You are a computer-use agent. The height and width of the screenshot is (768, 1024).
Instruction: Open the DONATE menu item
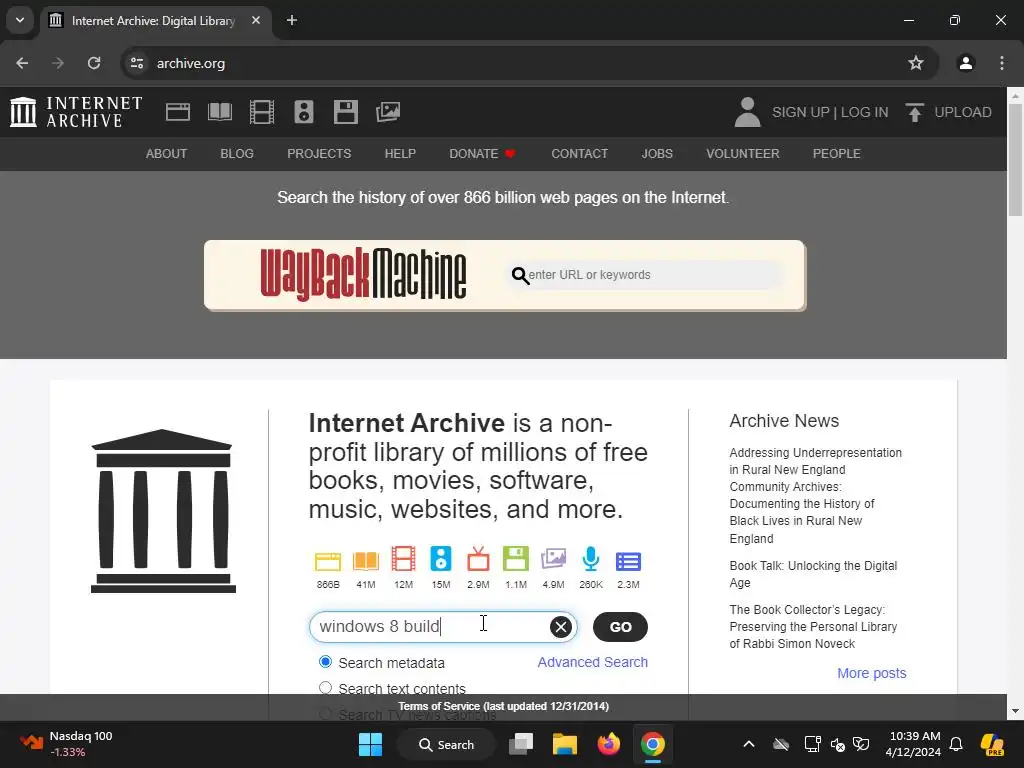pyautogui.click(x=482, y=153)
